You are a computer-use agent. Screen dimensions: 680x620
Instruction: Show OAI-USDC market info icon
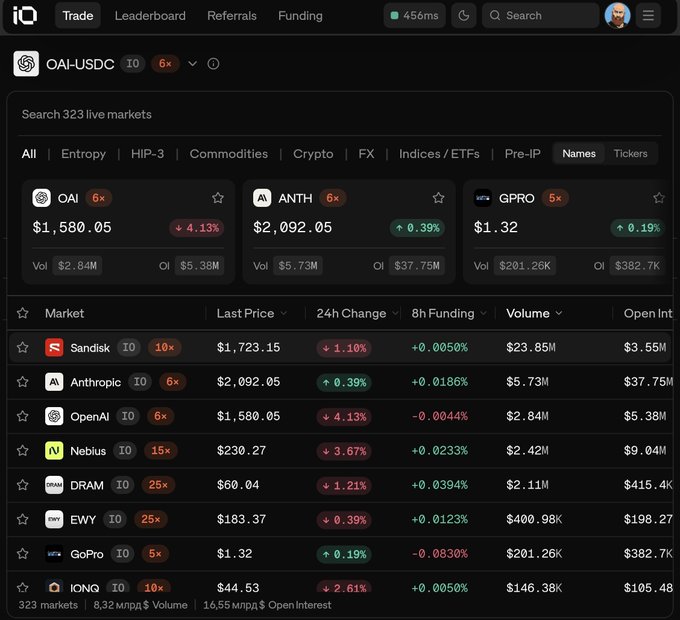(213, 64)
